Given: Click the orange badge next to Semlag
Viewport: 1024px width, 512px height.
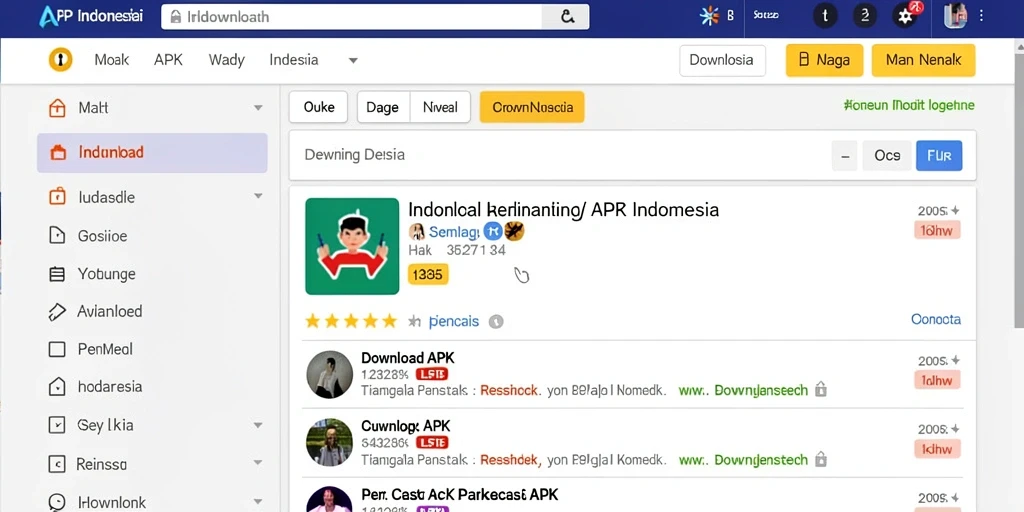Looking at the screenshot, I should point(515,231).
